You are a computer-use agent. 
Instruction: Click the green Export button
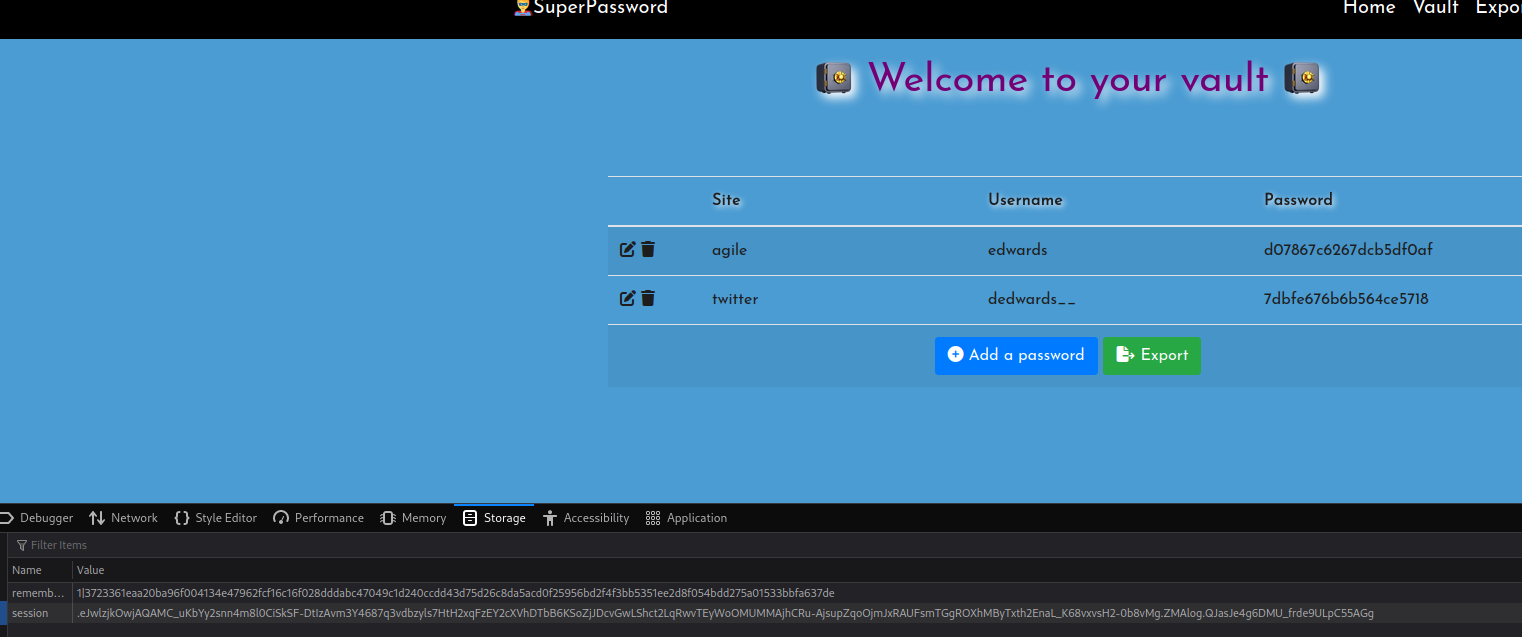pos(1151,356)
